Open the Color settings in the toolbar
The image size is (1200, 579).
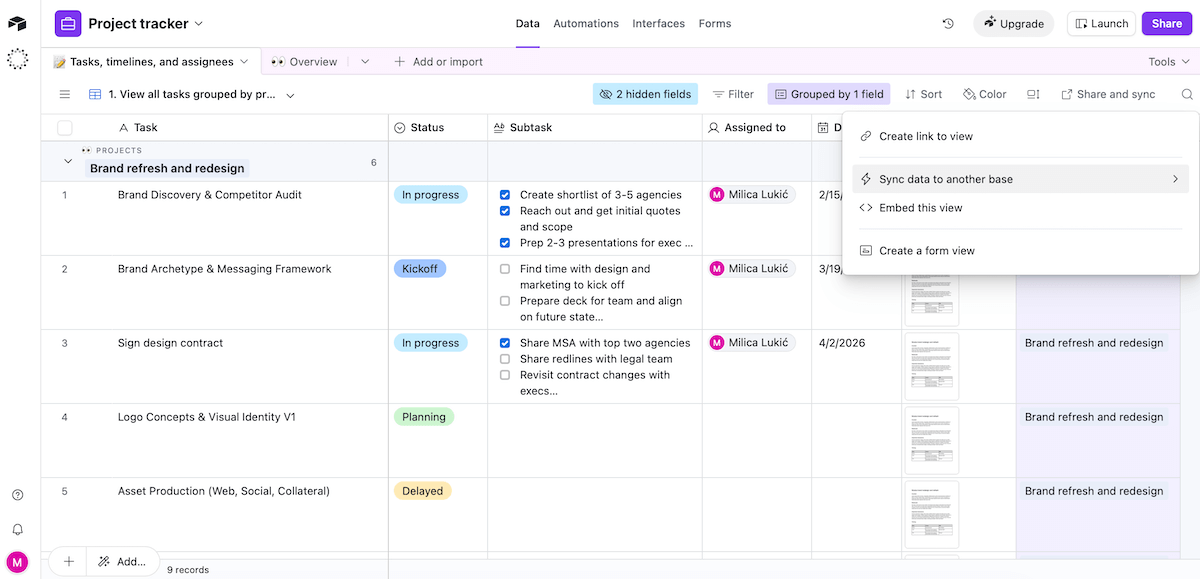[984, 93]
